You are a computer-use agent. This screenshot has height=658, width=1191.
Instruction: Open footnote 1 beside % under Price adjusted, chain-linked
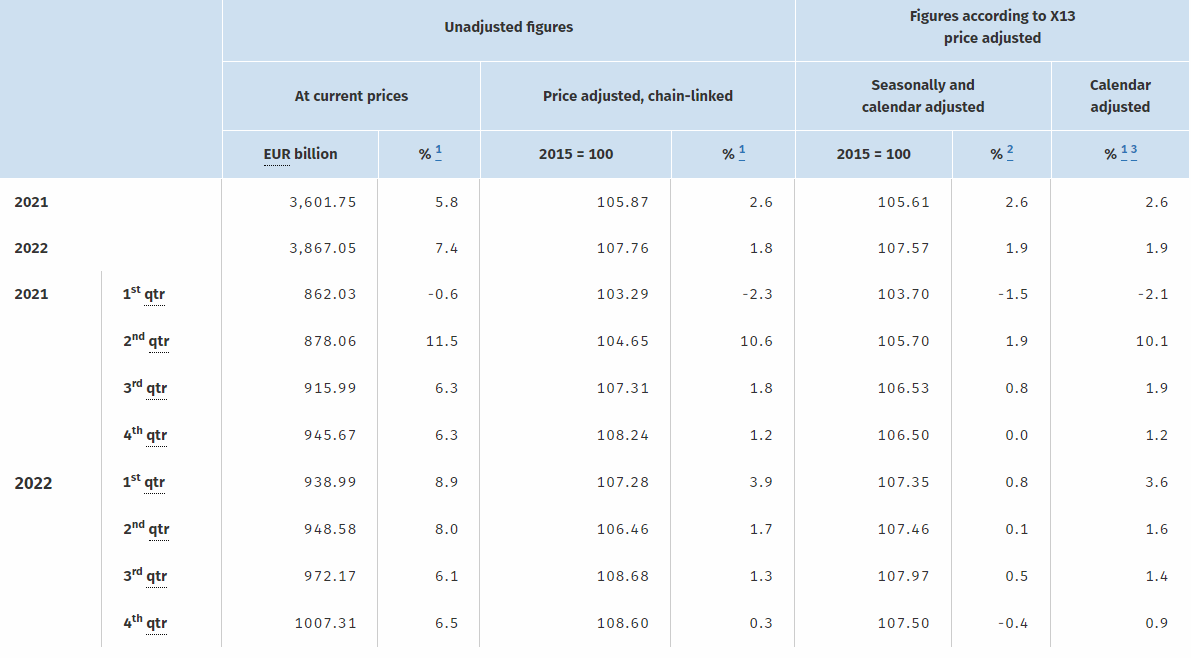tap(742, 153)
